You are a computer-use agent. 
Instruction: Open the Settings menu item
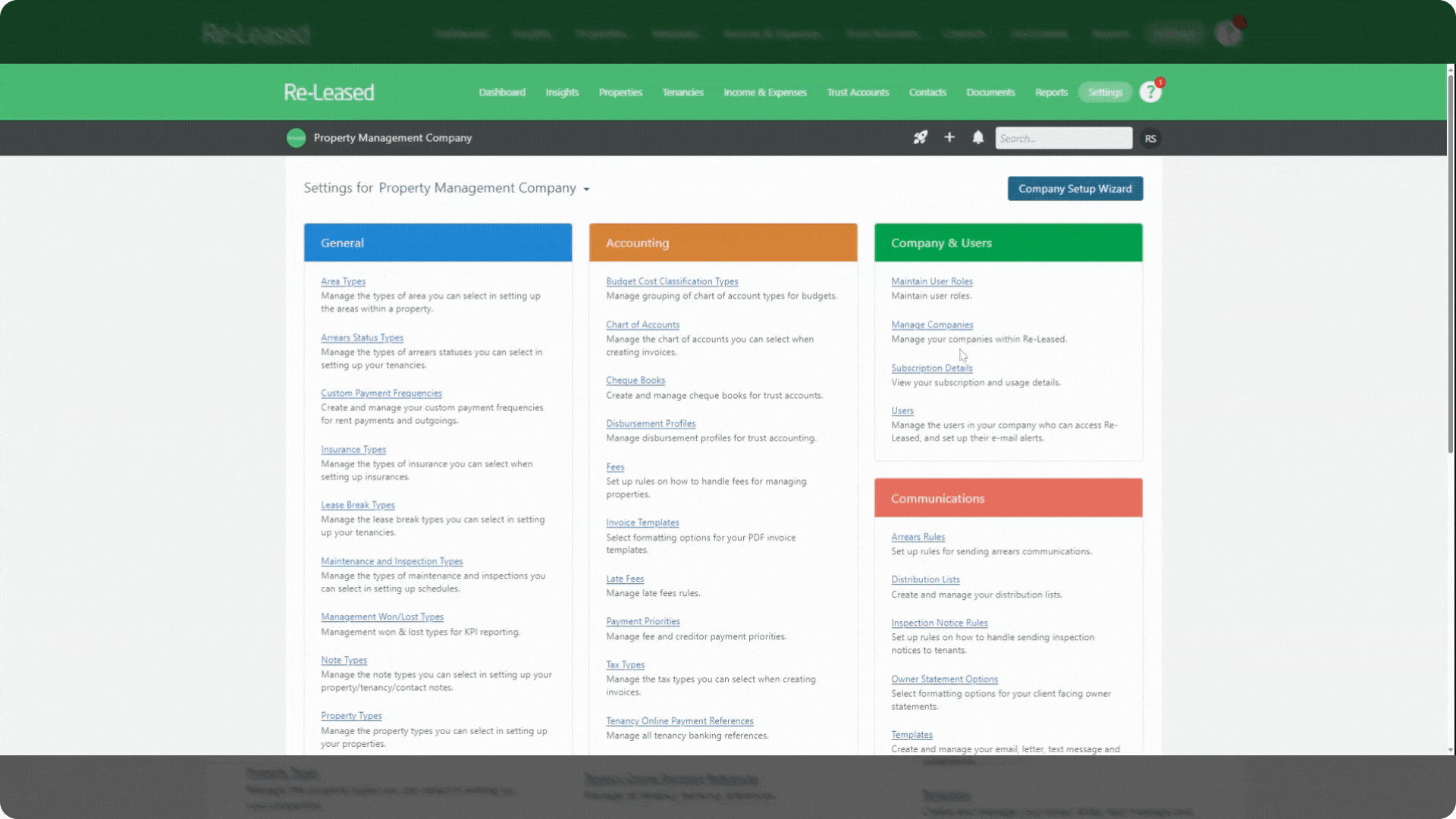(1104, 93)
